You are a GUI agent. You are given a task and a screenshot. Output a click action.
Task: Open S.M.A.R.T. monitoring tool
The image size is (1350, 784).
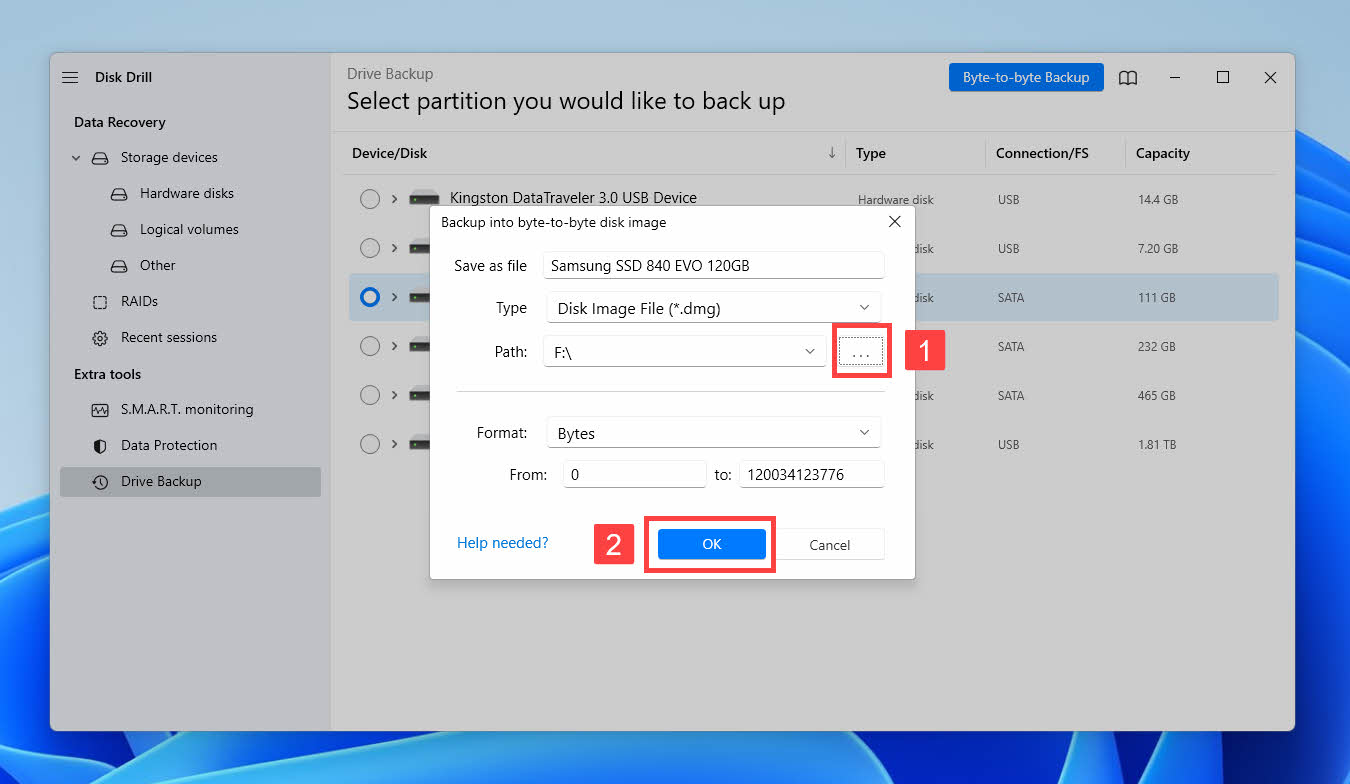tap(187, 410)
